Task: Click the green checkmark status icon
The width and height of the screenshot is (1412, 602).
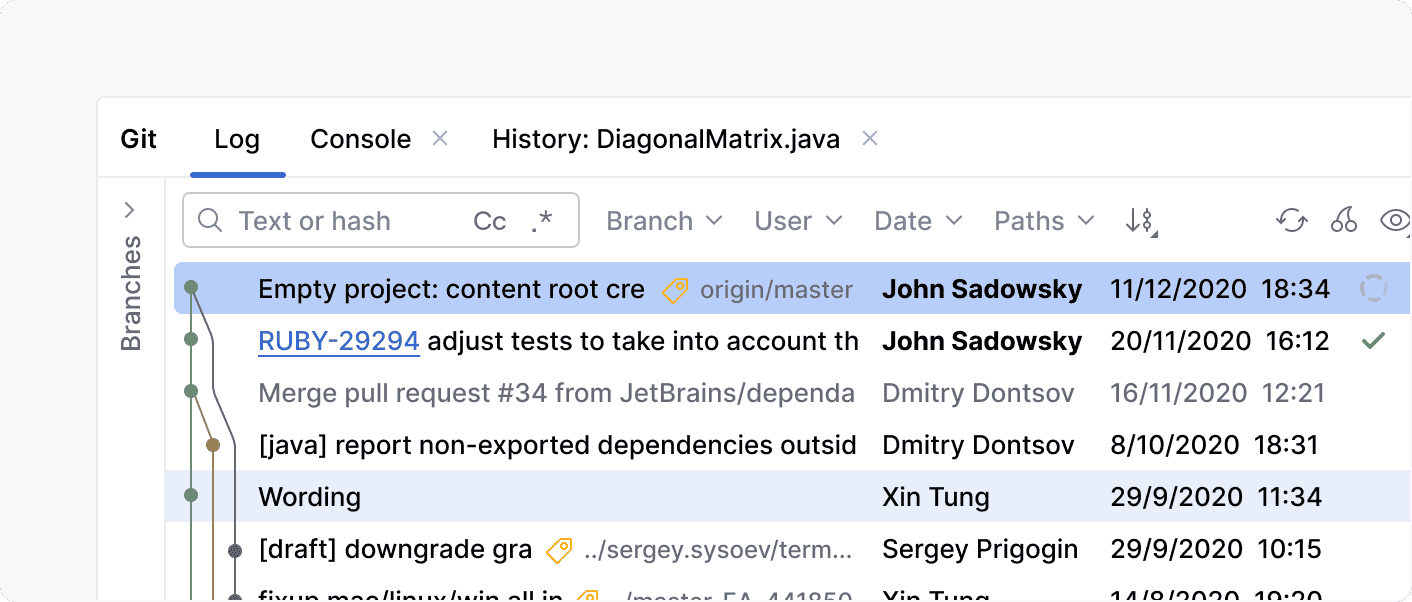Action: [x=1373, y=341]
